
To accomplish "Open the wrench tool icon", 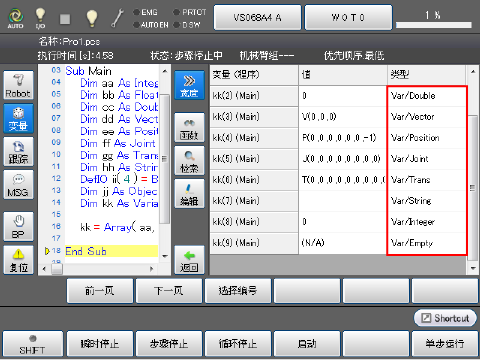I will [117, 18].
